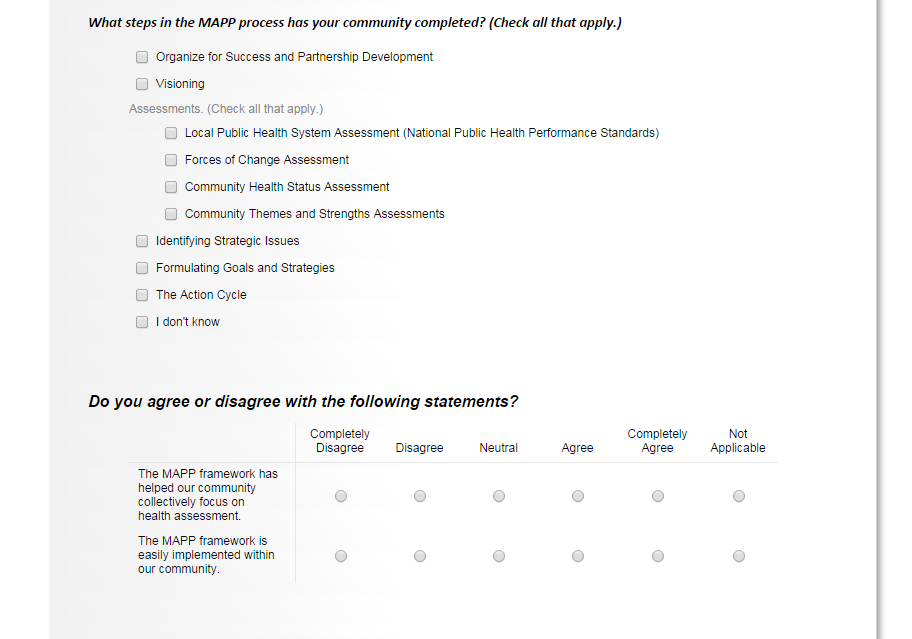This screenshot has height=639, width=912.
Task: Tick the Visioning checkbox
Action: point(142,84)
